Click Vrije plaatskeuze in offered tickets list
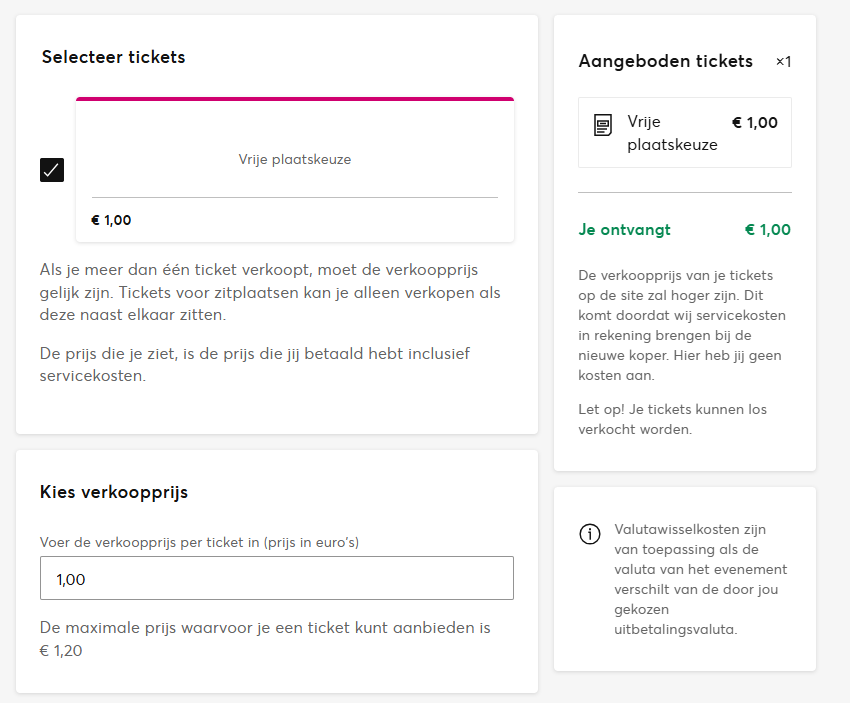The height and width of the screenshot is (703, 850). 672,133
